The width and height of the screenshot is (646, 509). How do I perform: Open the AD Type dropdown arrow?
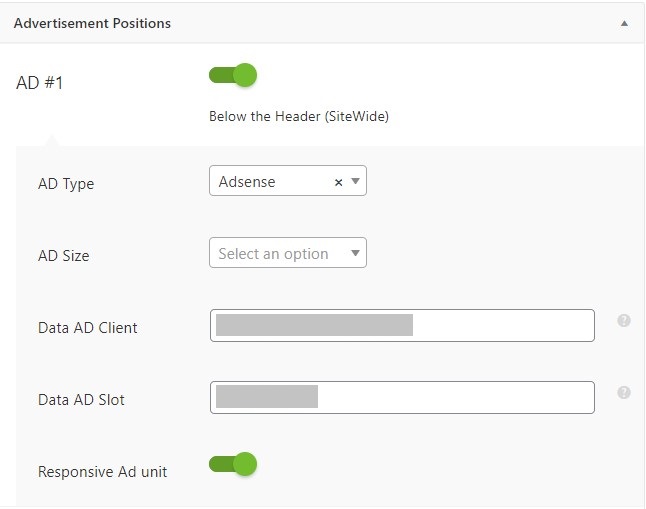[355, 181]
